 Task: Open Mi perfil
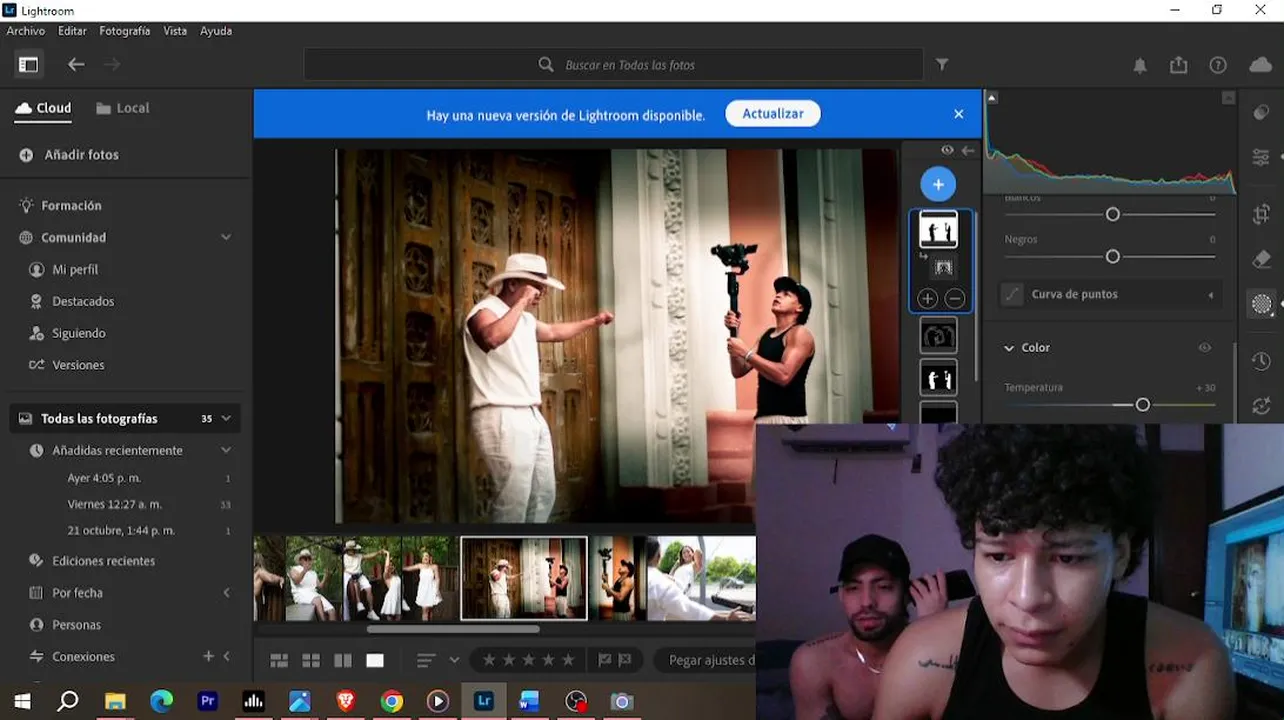(75, 269)
